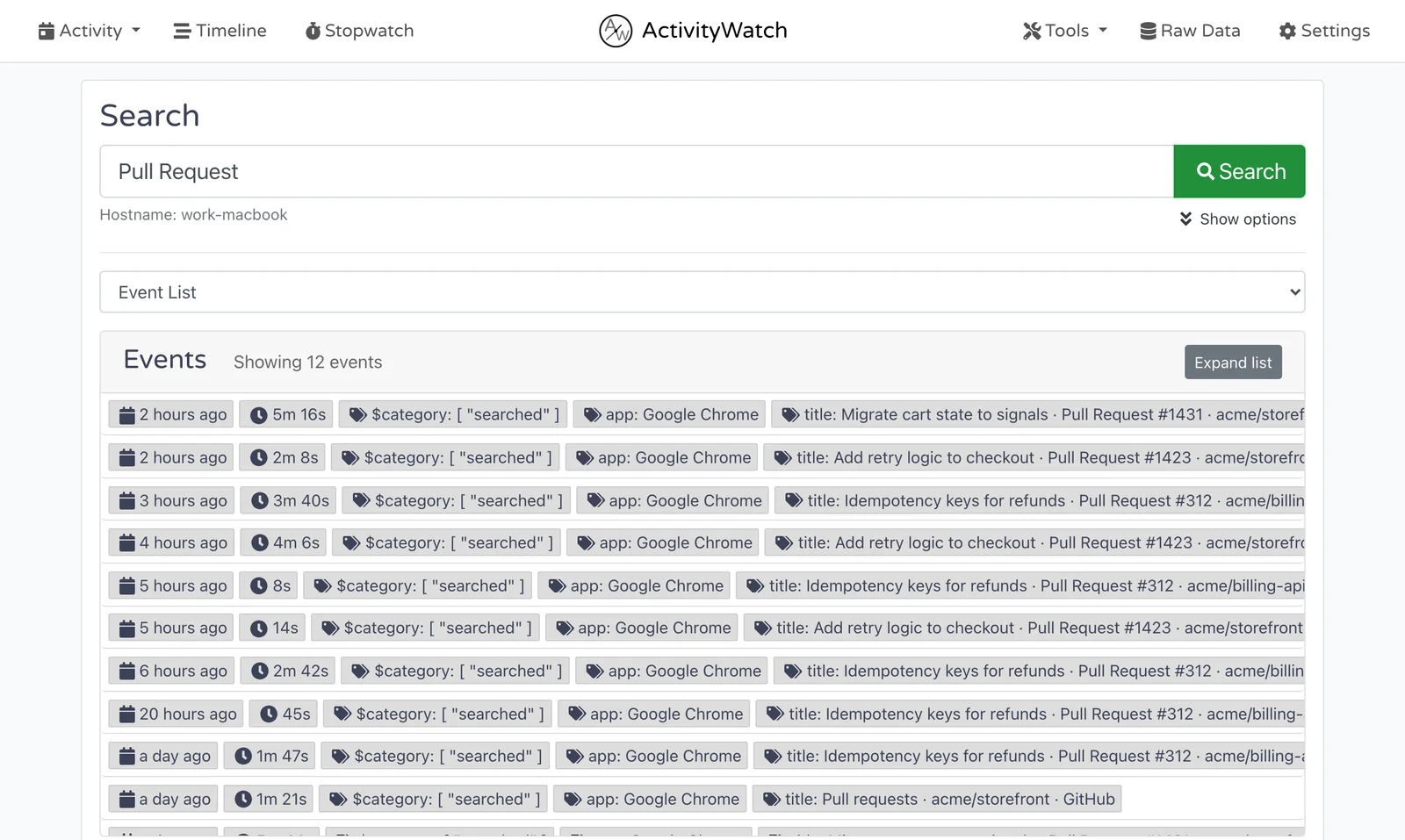Open the Stopwatch page
The height and width of the screenshot is (840, 1405).
pyautogui.click(x=359, y=31)
